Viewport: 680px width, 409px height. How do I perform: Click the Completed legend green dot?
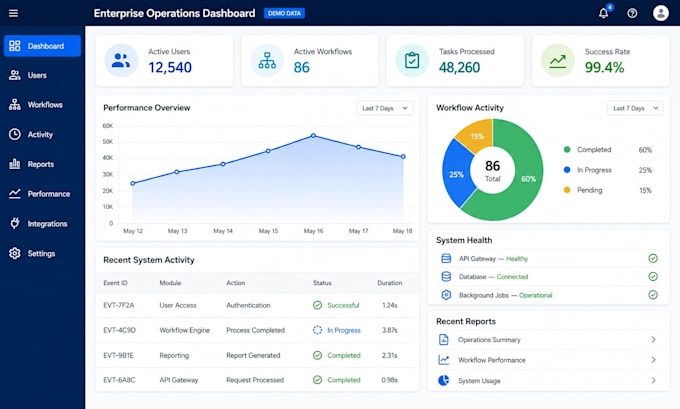[x=567, y=150]
